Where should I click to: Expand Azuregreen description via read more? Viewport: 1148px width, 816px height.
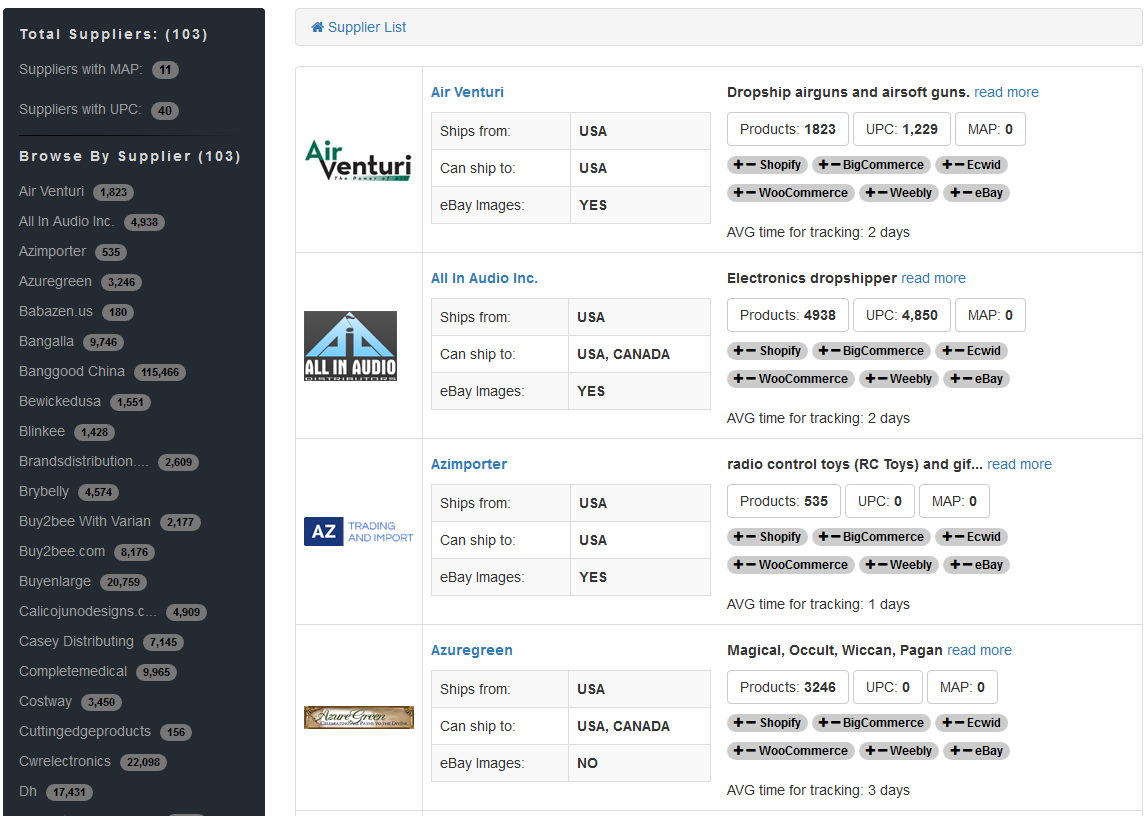pos(979,650)
